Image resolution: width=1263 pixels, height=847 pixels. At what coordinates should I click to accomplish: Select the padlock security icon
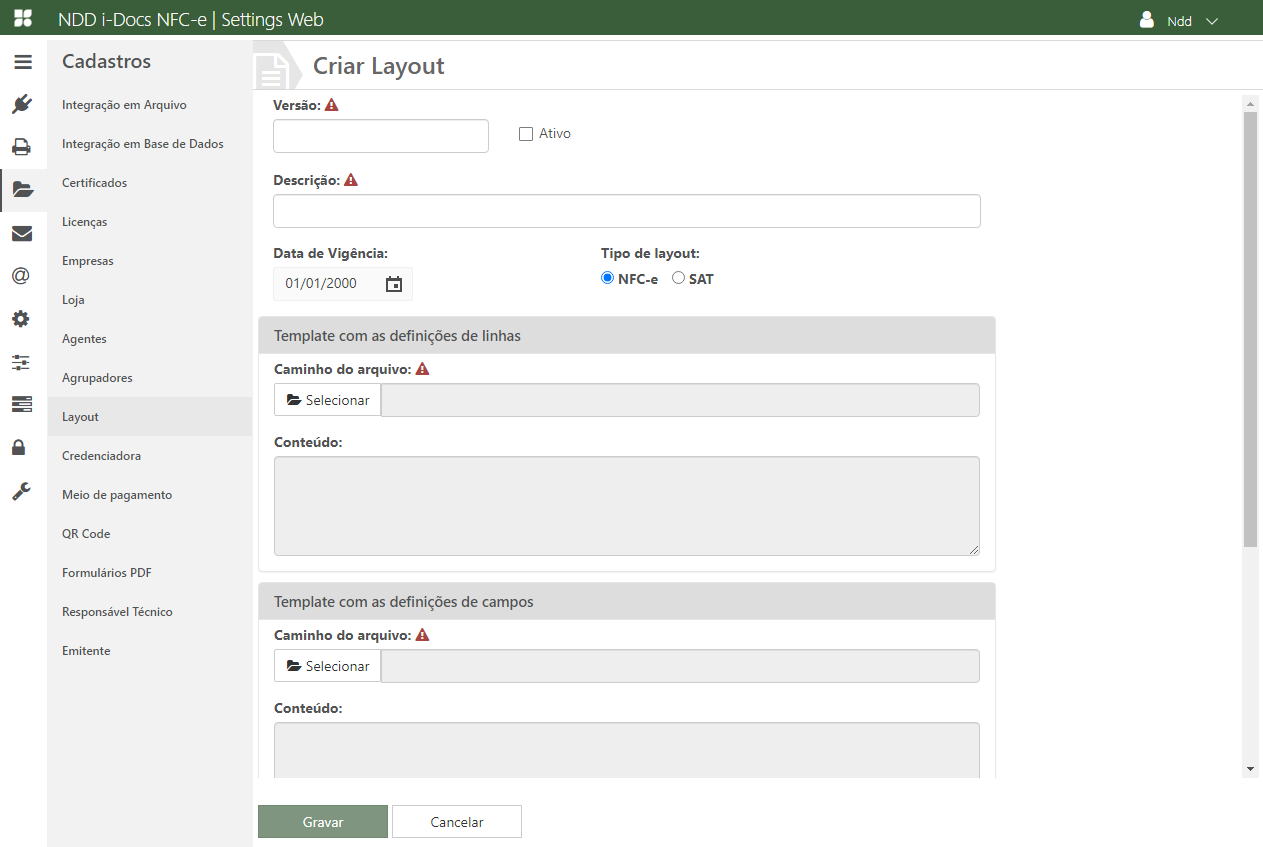[x=19, y=447]
